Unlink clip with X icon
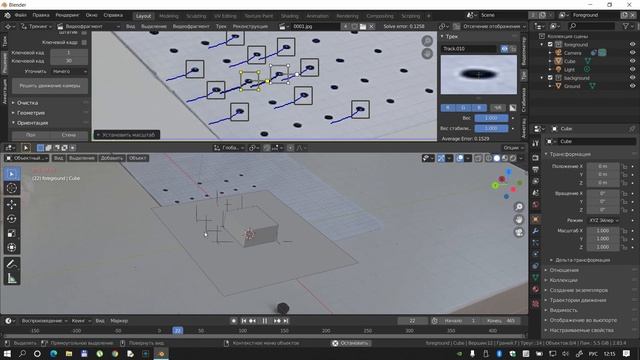The width and height of the screenshot is (640, 360). pos(371,26)
